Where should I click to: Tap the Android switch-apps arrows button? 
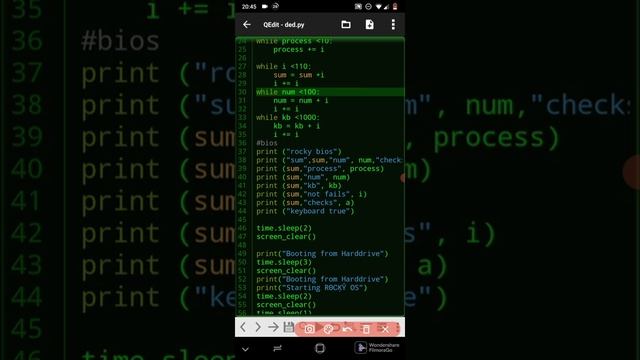pyautogui.click(x=277, y=348)
